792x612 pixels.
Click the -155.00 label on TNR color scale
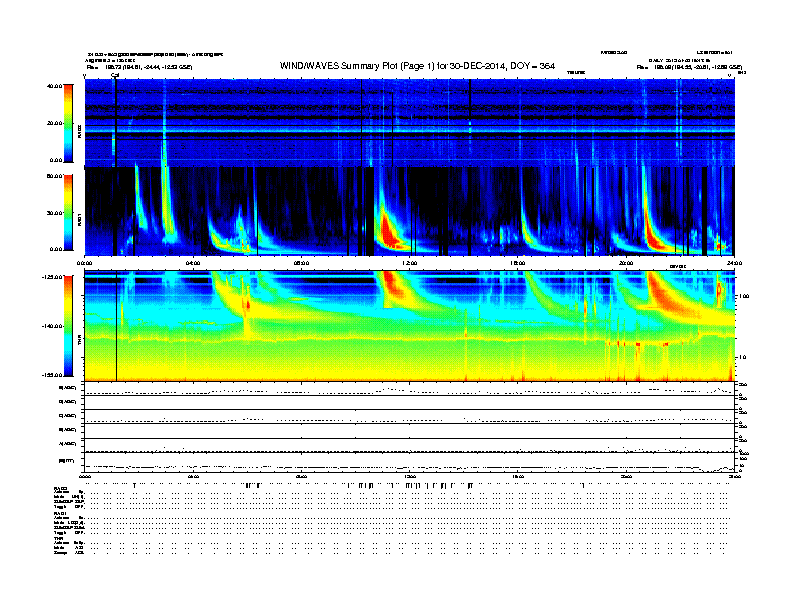(x=53, y=375)
